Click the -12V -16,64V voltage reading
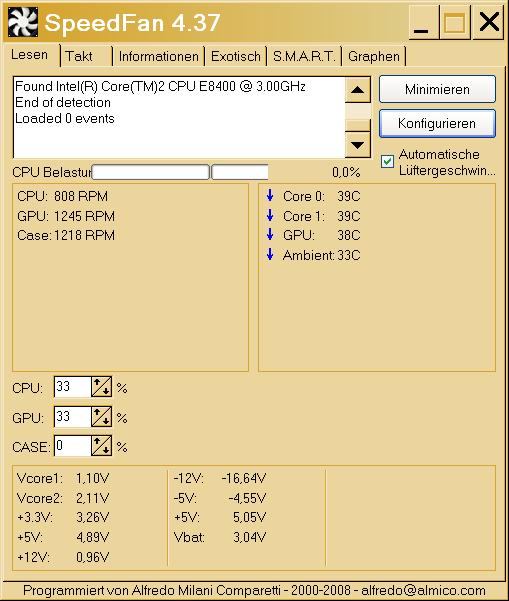 [x=220, y=478]
